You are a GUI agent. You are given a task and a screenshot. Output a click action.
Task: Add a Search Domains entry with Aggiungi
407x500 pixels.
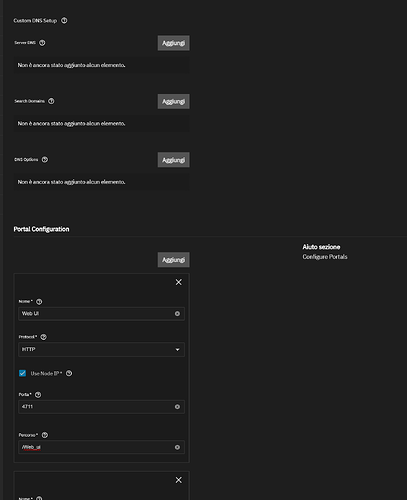174,101
